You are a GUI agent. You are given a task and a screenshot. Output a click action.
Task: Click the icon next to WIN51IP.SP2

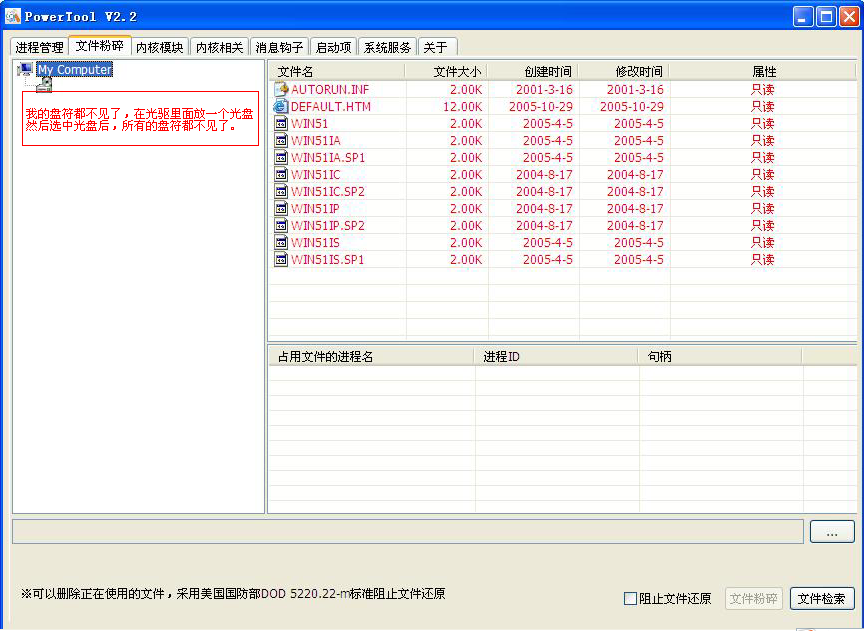[281, 226]
